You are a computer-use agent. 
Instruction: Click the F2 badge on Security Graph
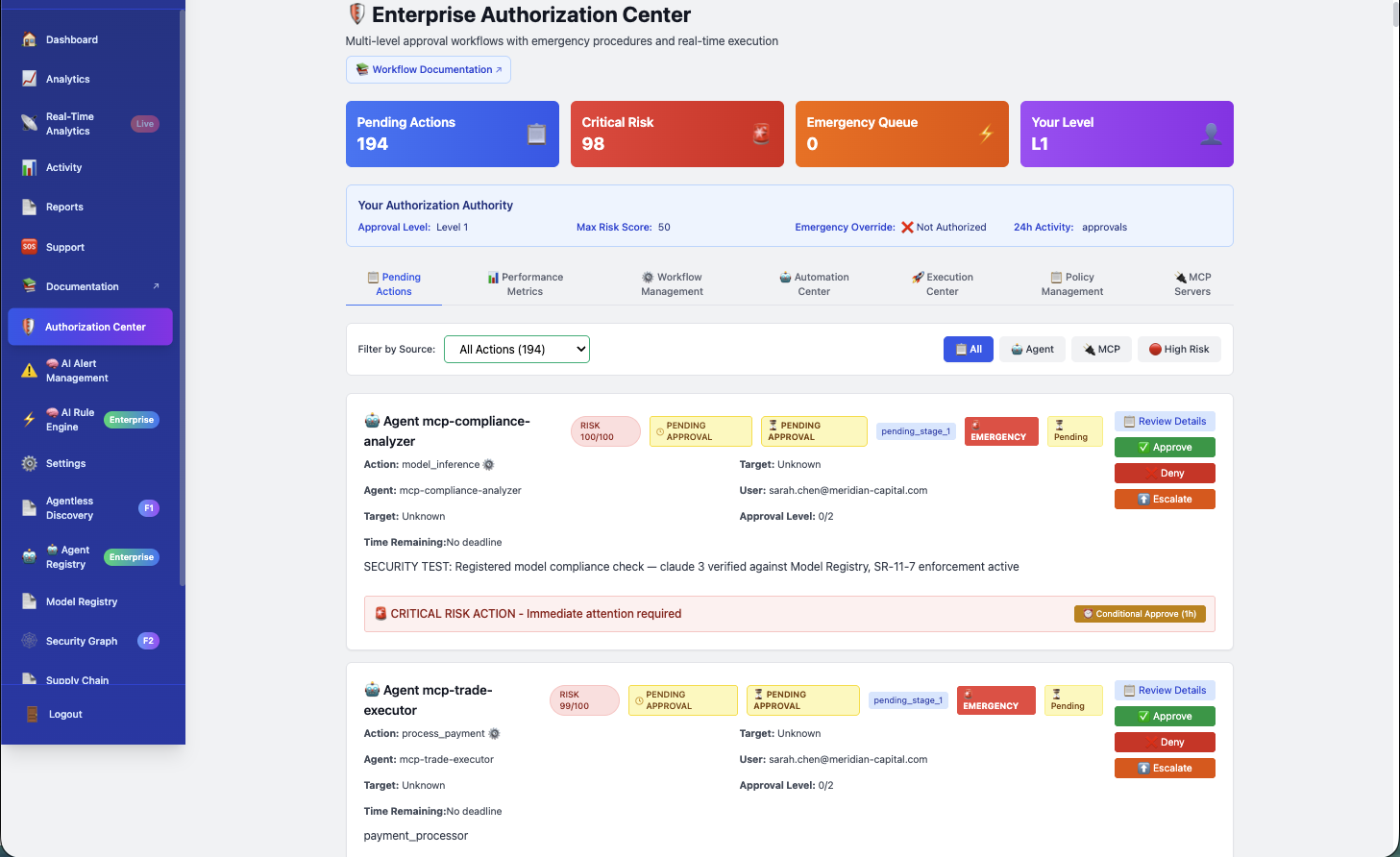148,641
